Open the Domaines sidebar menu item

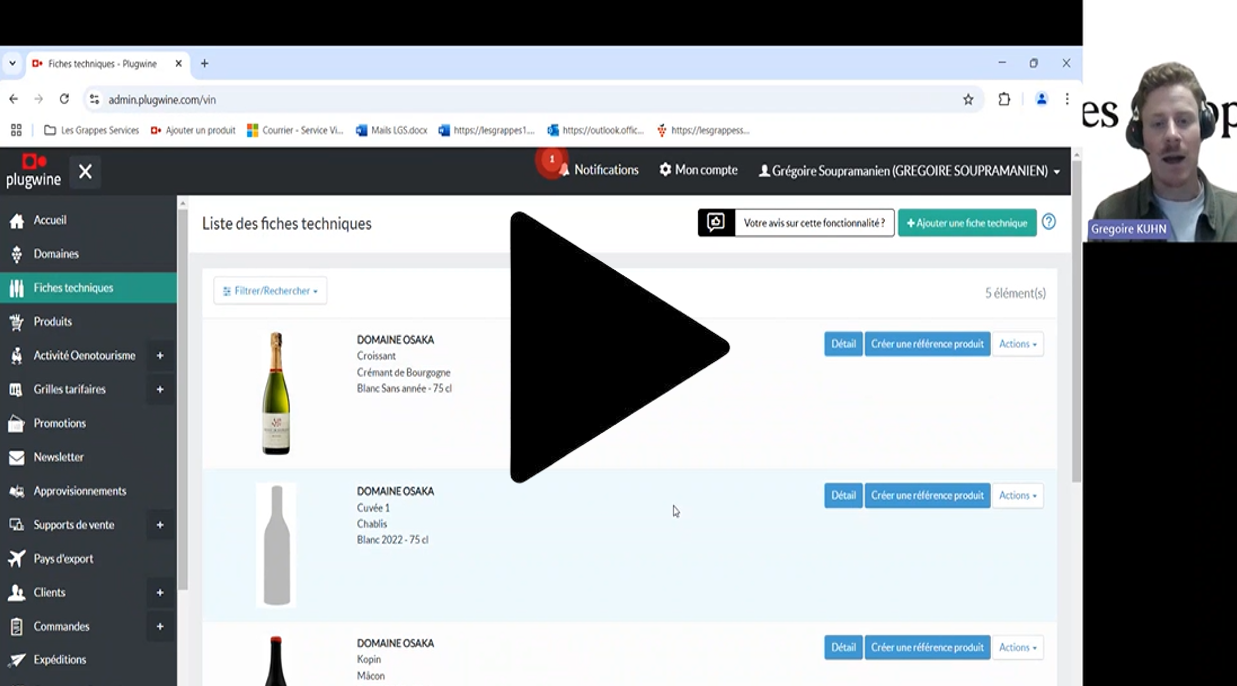click(56, 254)
